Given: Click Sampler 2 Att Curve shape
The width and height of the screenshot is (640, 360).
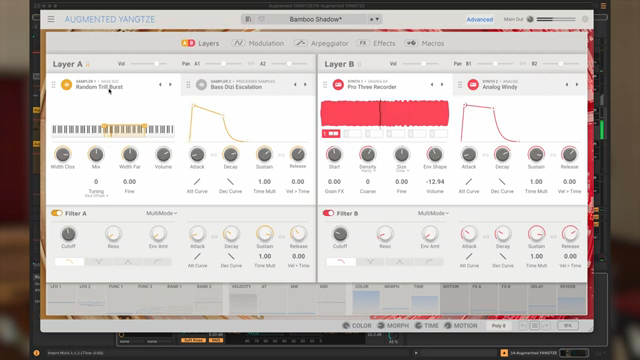Looking at the screenshot, I should click(197, 182).
